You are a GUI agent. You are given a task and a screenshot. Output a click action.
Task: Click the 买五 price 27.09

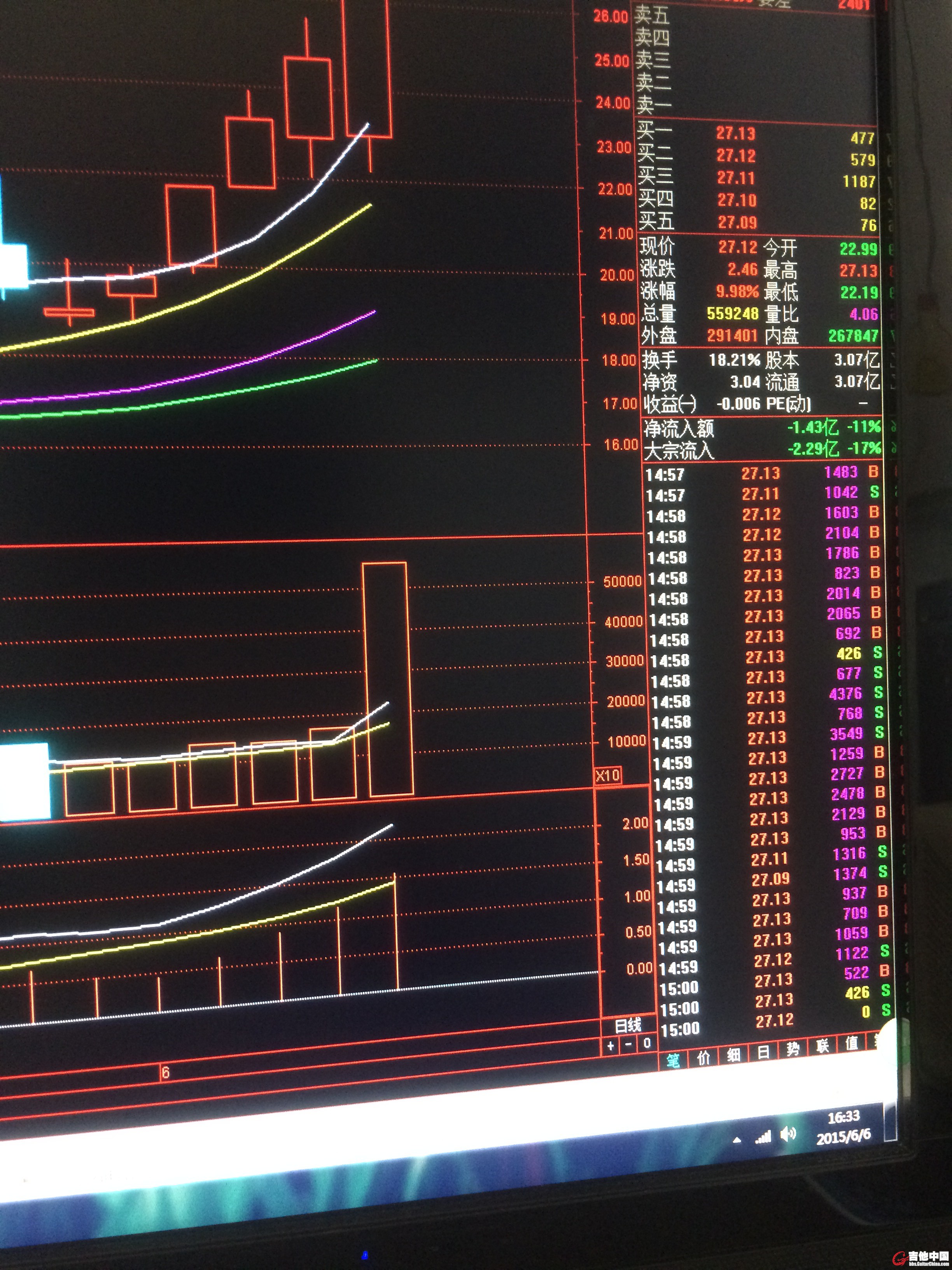tap(738, 223)
